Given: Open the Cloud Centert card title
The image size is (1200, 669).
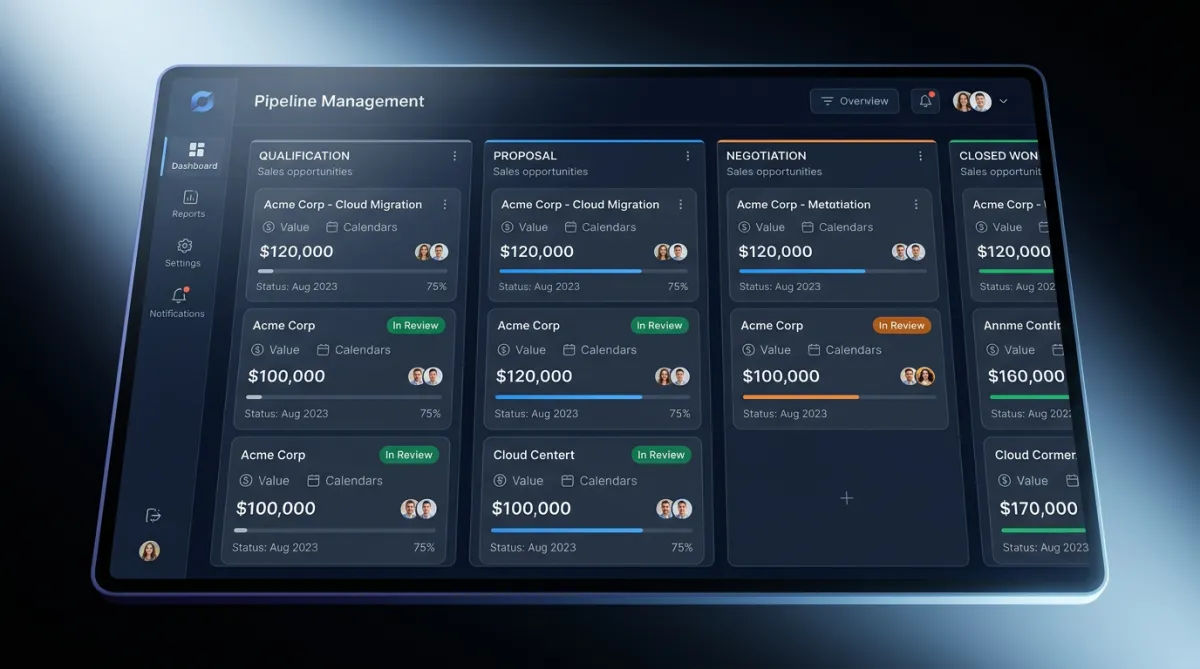Looking at the screenshot, I should click(534, 455).
